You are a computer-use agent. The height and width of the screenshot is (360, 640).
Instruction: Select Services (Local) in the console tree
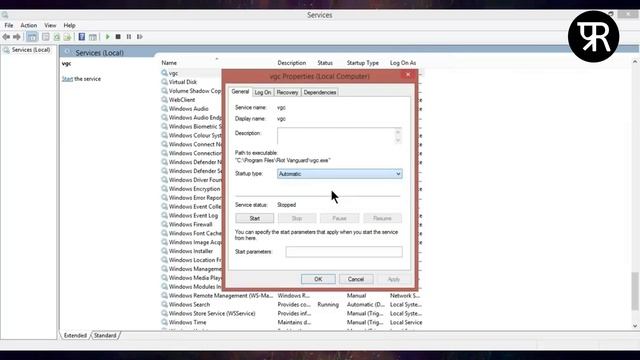[31, 50]
